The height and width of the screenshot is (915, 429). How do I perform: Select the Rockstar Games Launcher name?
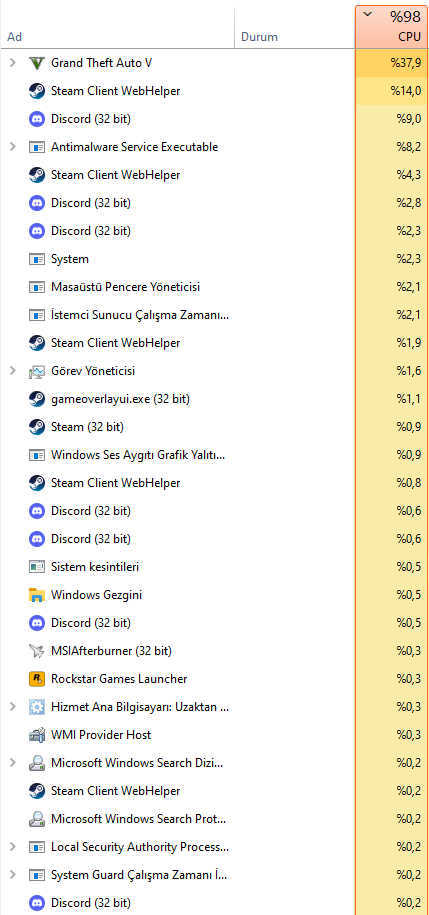coord(119,679)
